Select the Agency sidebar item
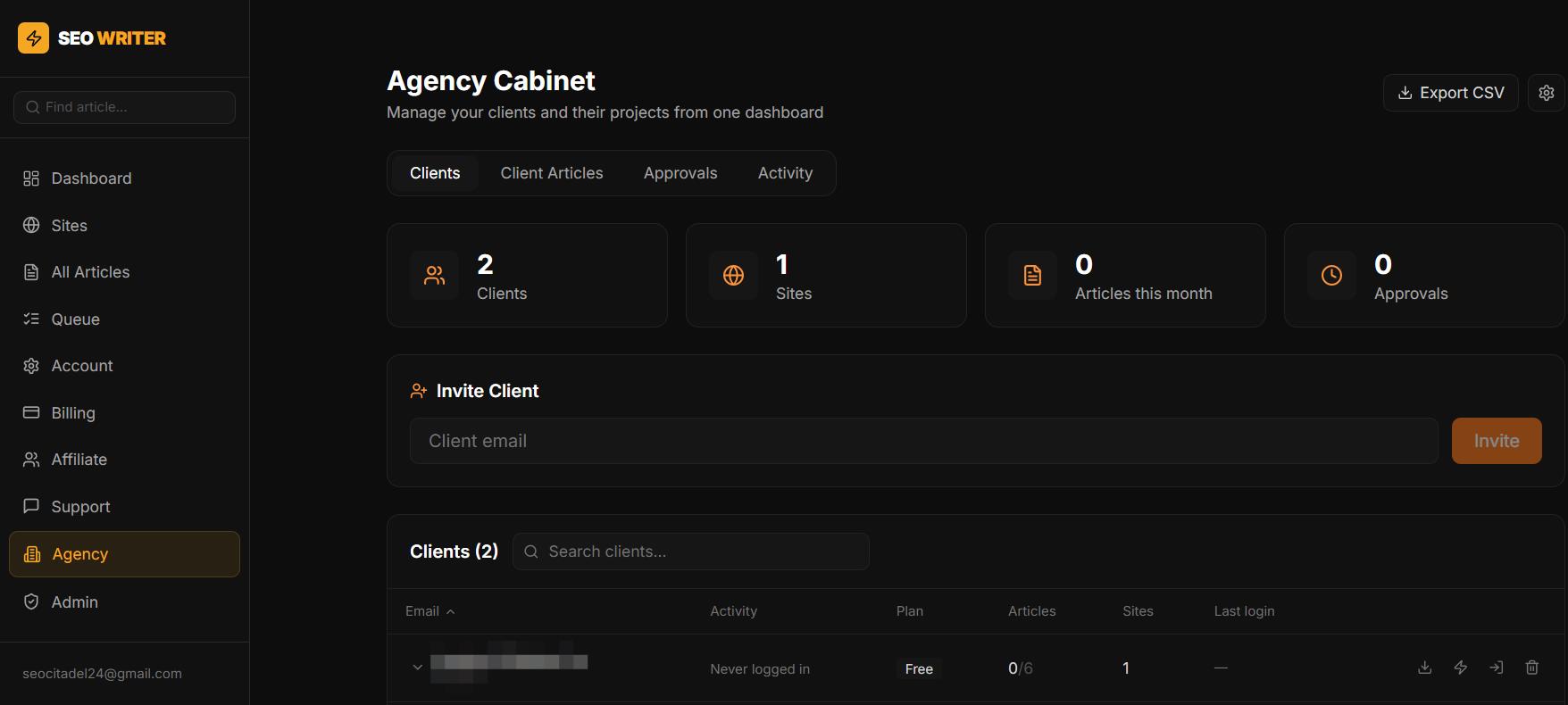The height and width of the screenshot is (705, 1568). pos(124,554)
